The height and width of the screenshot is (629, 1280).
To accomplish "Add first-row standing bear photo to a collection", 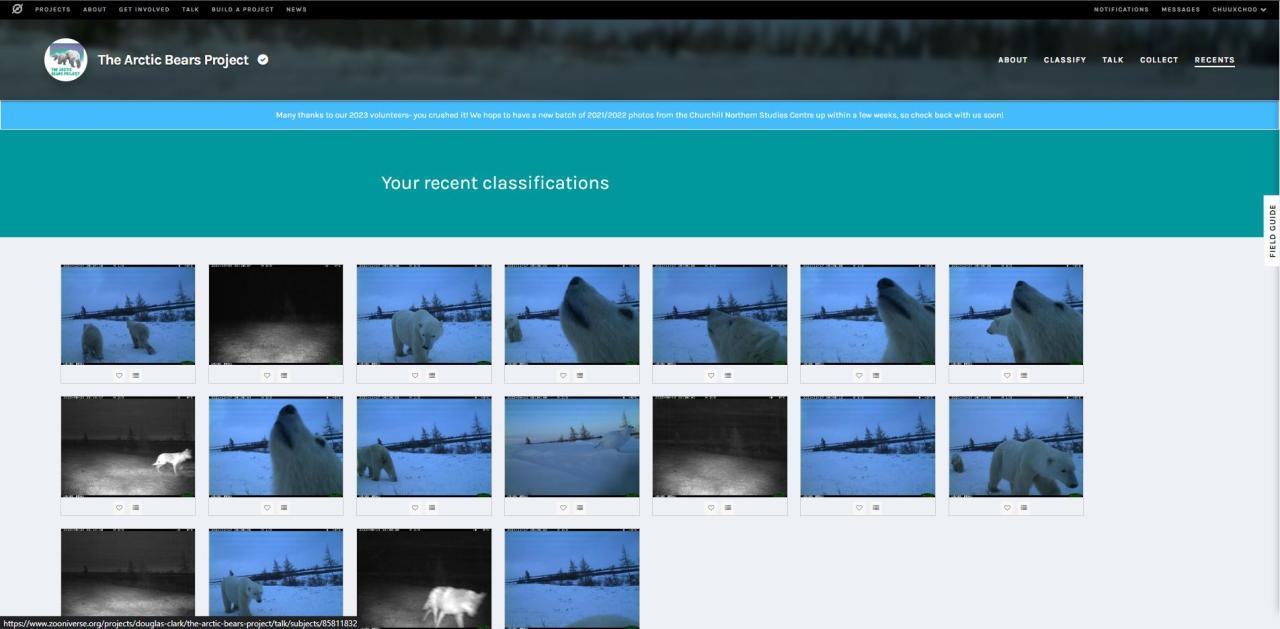I will point(432,376).
